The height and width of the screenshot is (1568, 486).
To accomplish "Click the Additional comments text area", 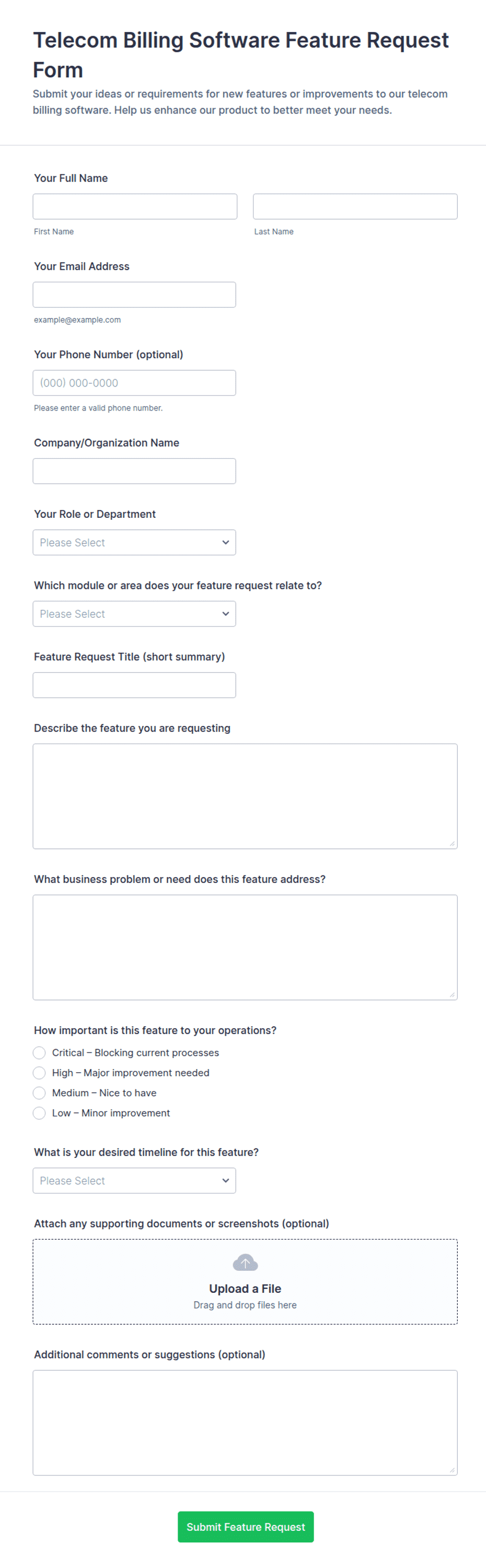I will (x=245, y=1423).
